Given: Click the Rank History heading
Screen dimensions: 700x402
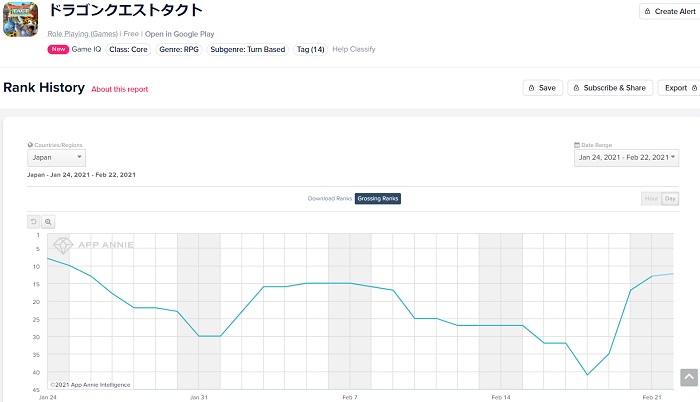Looking at the screenshot, I should pos(44,88).
